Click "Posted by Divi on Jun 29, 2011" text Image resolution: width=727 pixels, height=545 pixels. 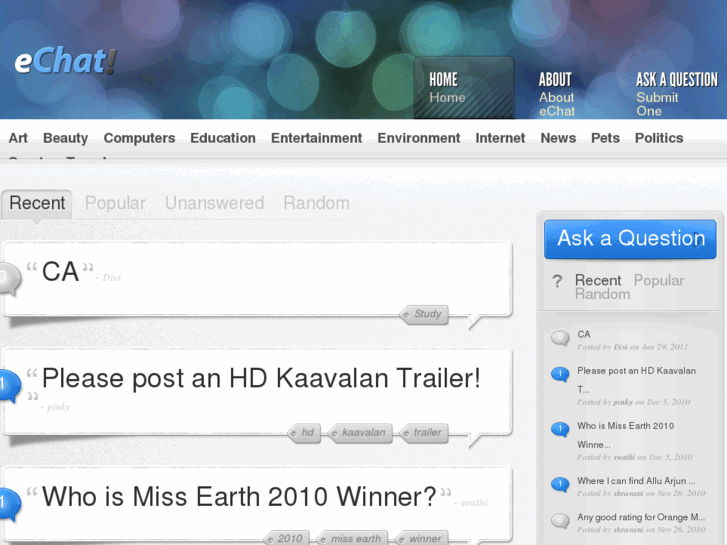point(632,347)
